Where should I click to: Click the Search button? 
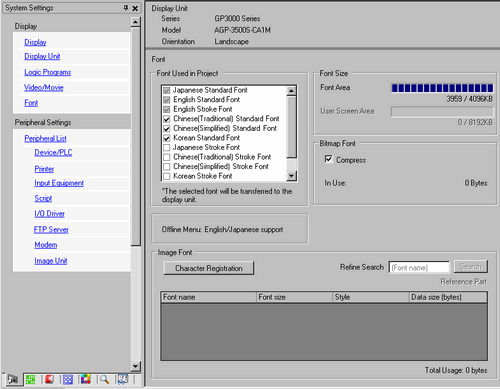(471, 267)
